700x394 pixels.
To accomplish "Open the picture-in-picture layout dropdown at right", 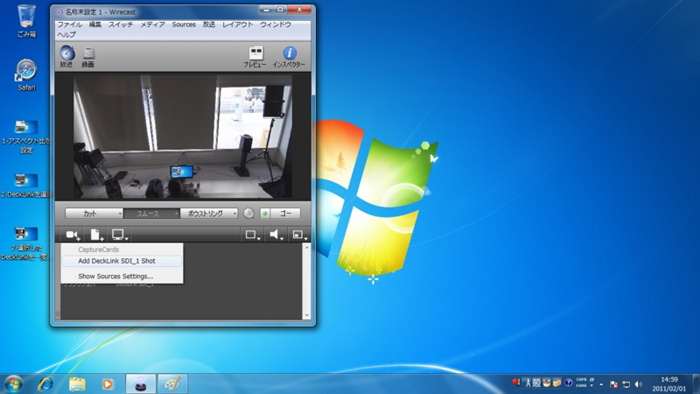I will (x=300, y=235).
